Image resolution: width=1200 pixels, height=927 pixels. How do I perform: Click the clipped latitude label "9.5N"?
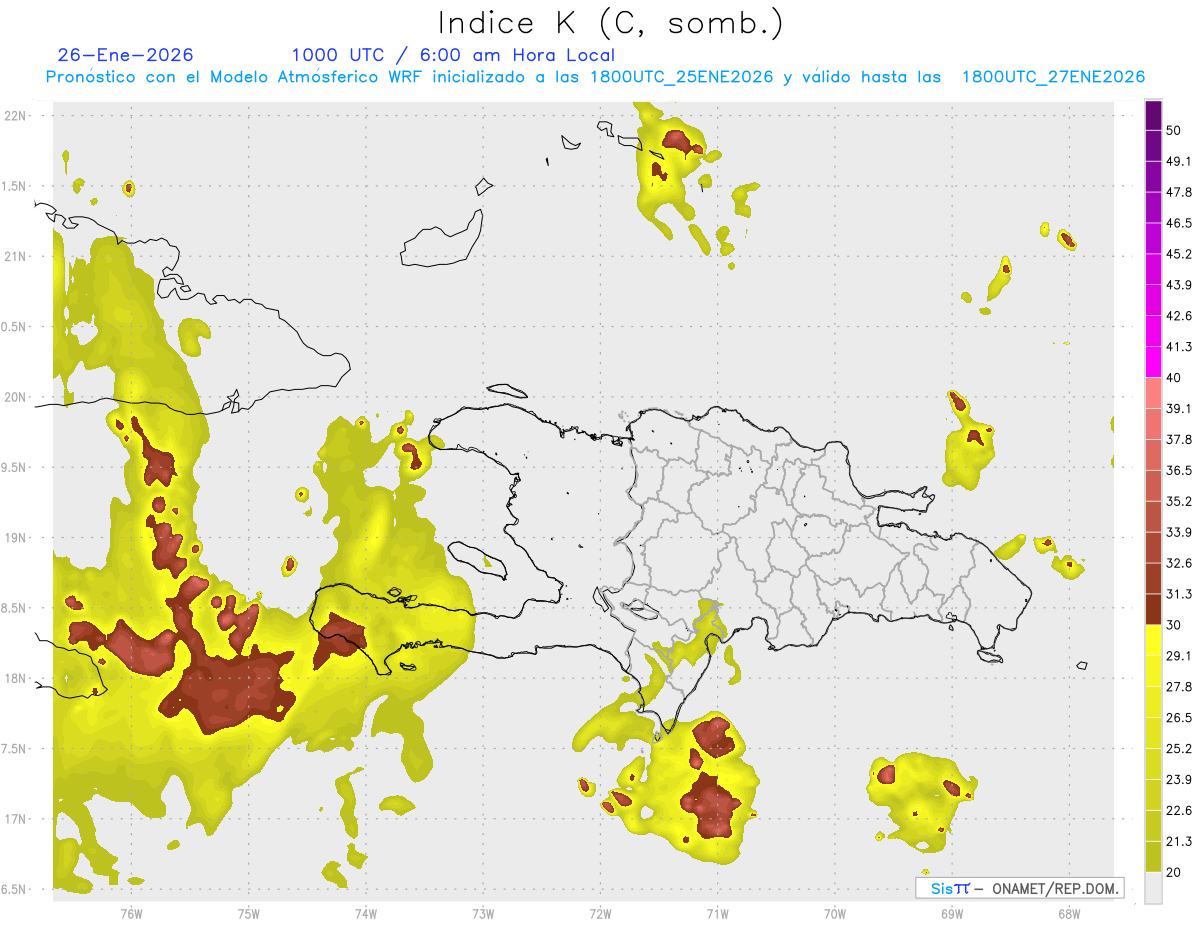tap(15, 467)
